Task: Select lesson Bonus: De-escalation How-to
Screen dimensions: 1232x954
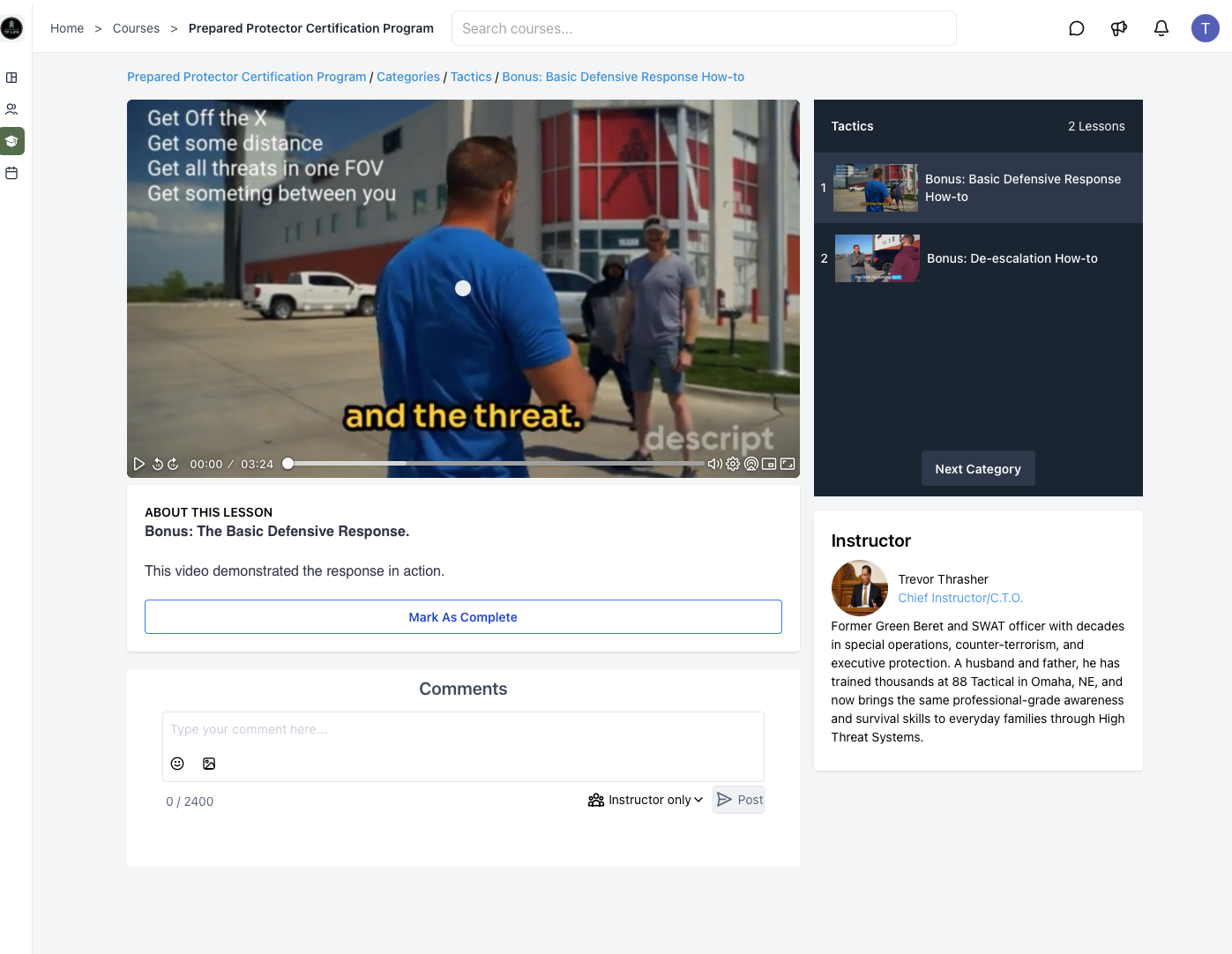Action: click(x=978, y=258)
